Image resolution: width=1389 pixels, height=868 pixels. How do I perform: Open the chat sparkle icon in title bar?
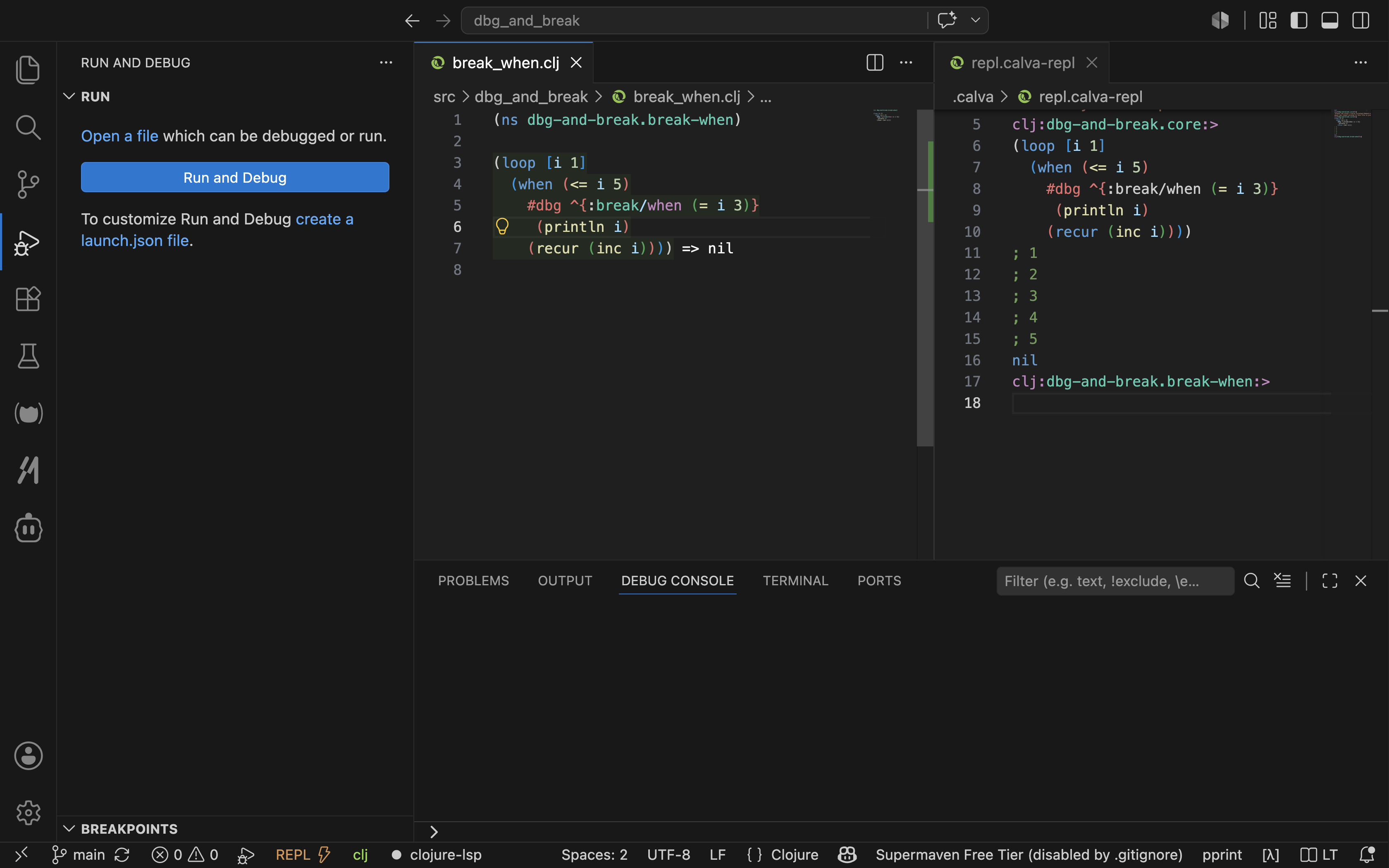click(x=947, y=20)
